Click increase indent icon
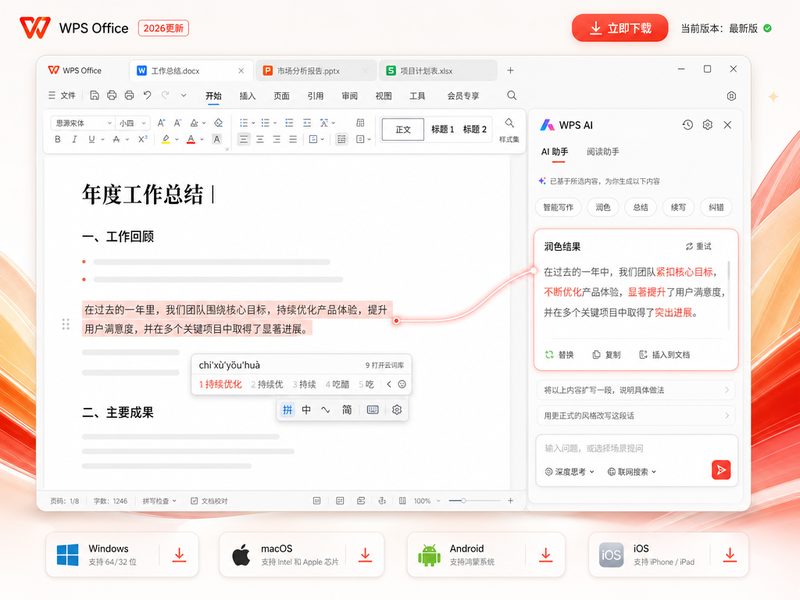This screenshot has height=600, width=800. click(x=307, y=123)
